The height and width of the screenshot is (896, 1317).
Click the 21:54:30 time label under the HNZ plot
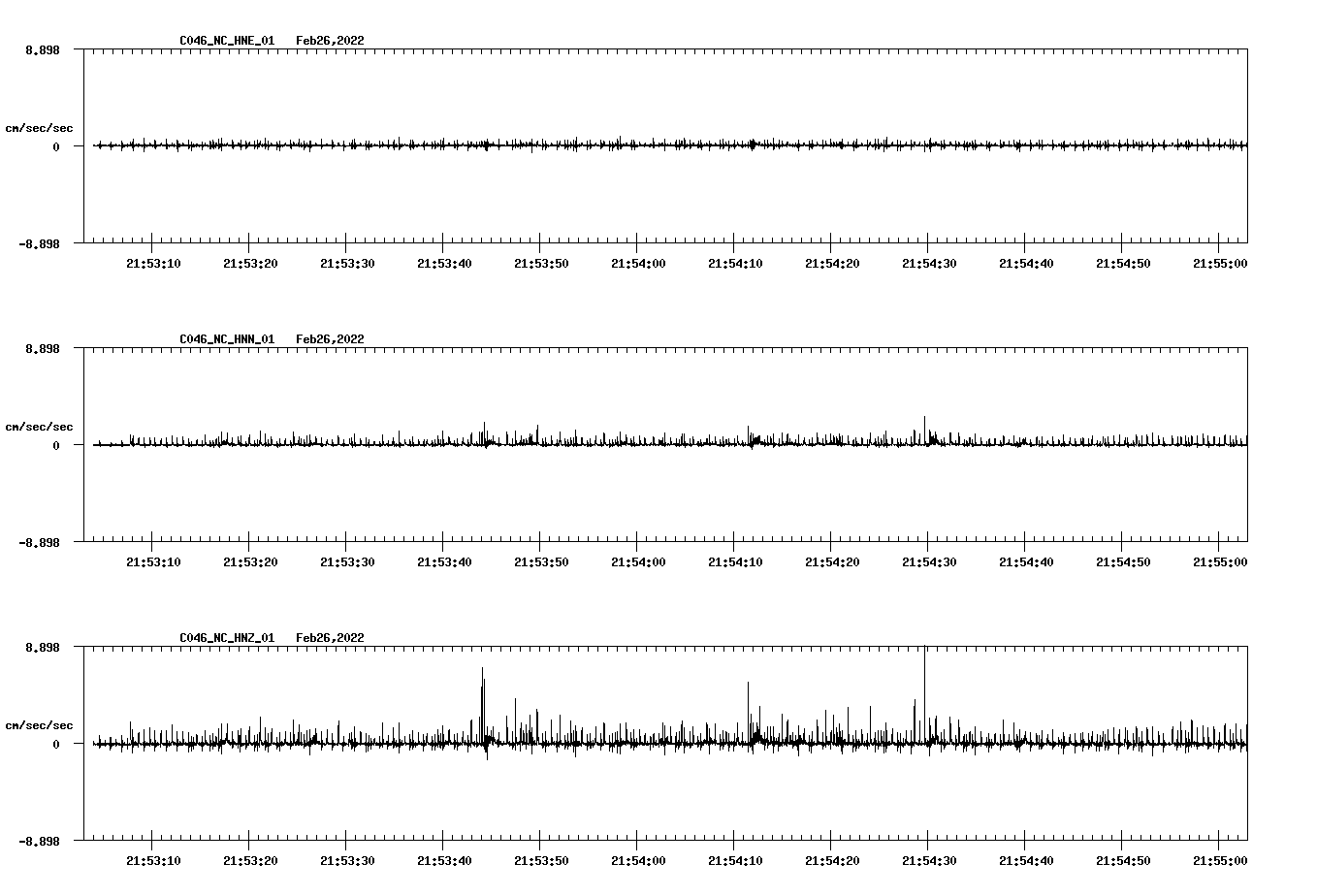click(929, 861)
